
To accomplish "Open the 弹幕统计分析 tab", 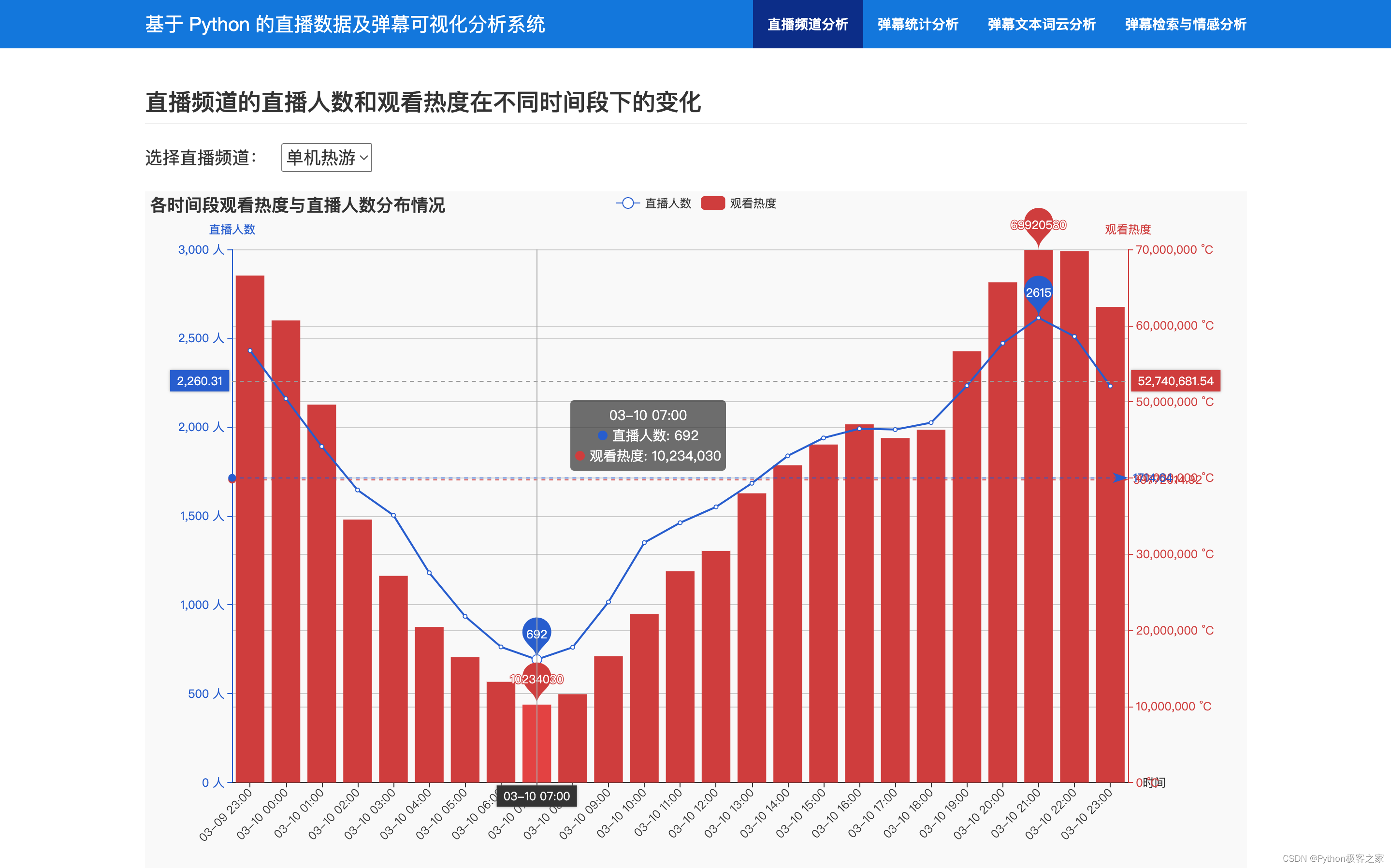I will 917,24.
